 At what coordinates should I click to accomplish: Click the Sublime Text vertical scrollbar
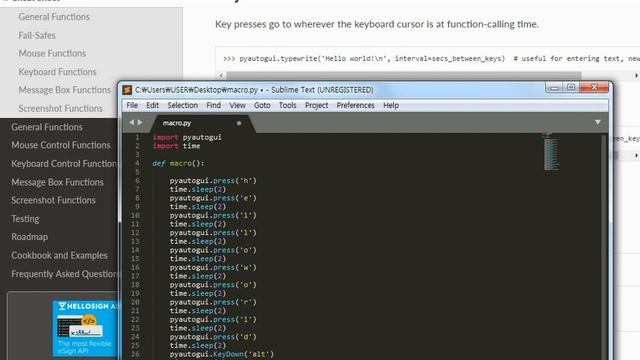[604, 247]
